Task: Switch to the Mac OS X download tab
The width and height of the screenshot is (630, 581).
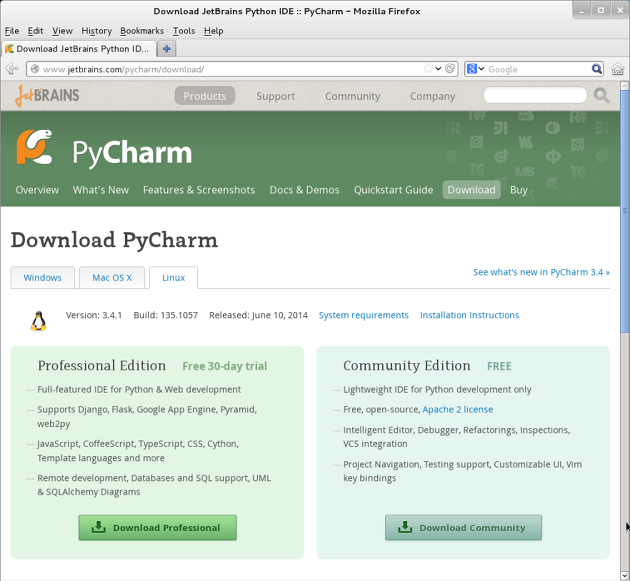Action: click(112, 278)
